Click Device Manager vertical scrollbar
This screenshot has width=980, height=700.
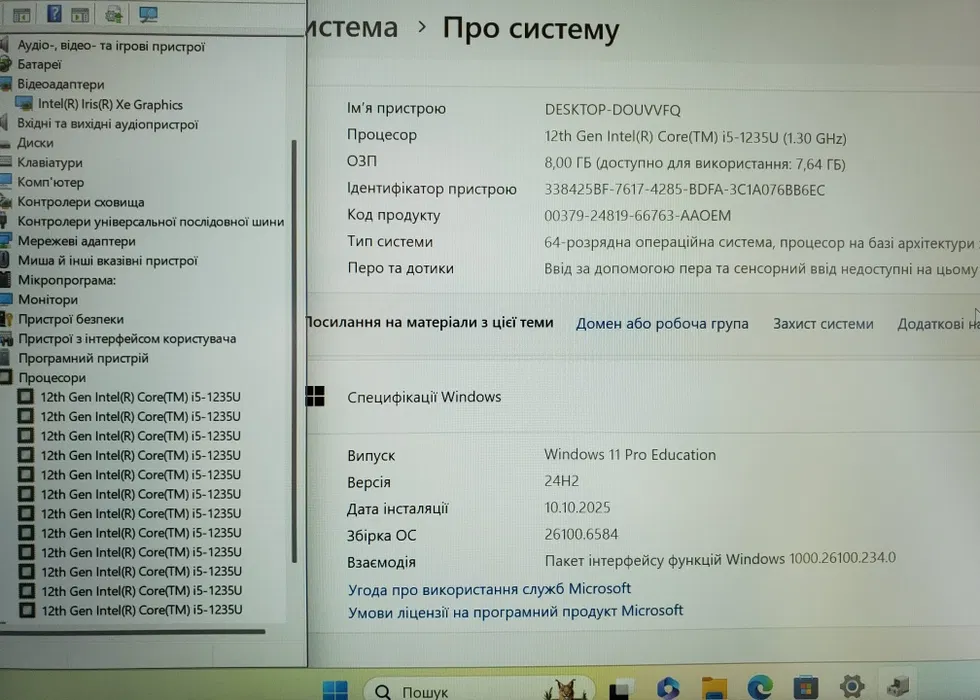294,350
